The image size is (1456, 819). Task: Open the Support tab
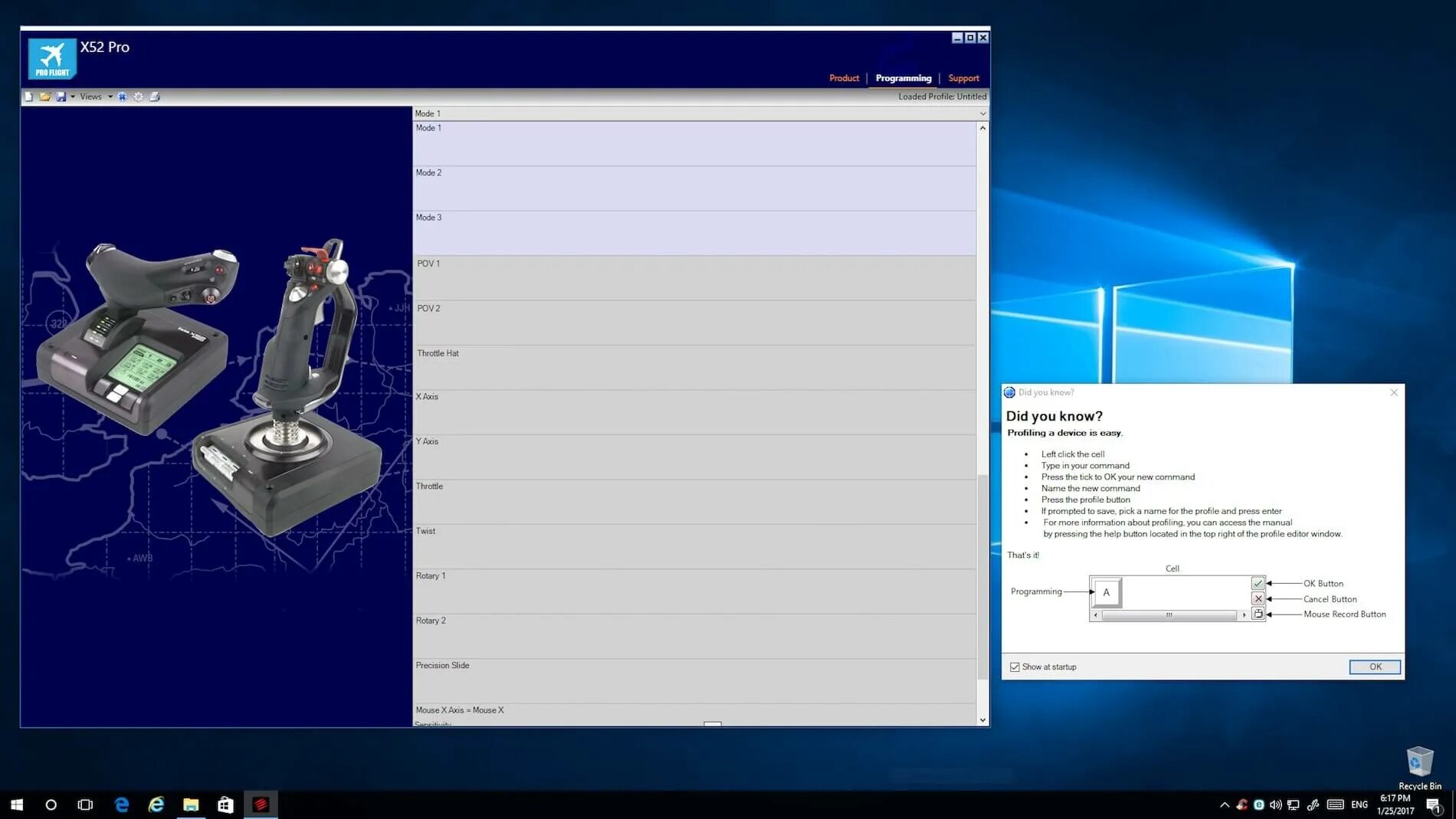point(963,78)
